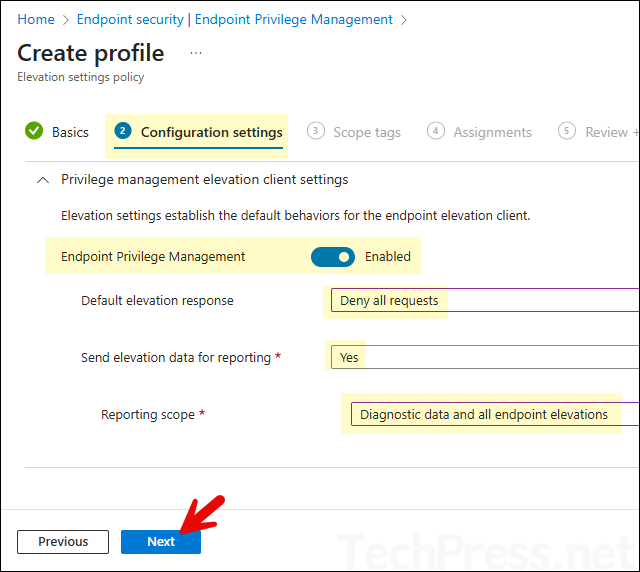Image resolution: width=640 pixels, height=572 pixels.
Task: Click the Elevation settings policy subtitle
Action: (80, 77)
